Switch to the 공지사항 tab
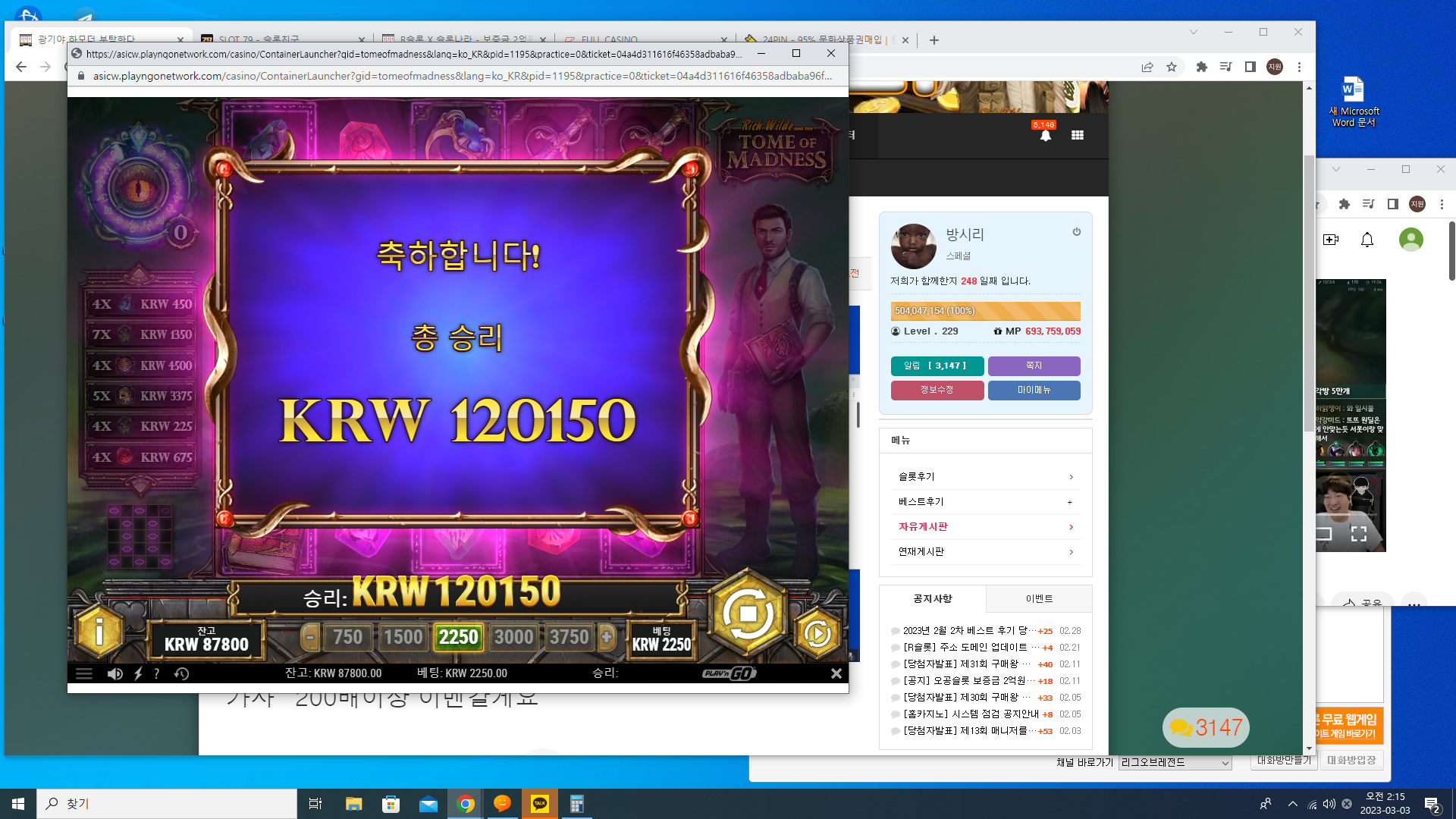Screen dimensions: 1456x819 pyautogui.click(x=933, y=598)
